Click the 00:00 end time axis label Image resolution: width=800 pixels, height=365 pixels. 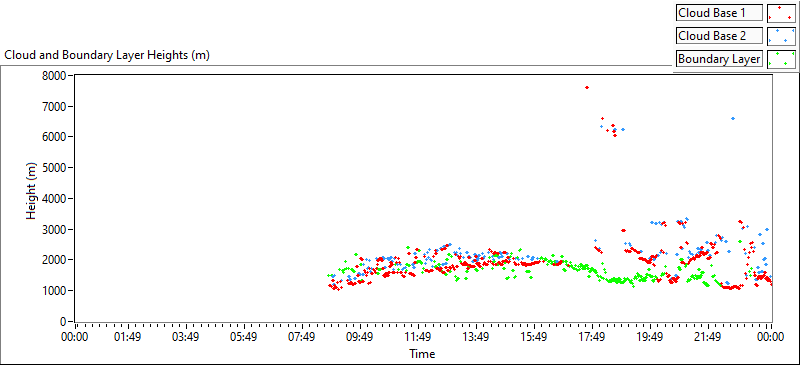[771, 337]
